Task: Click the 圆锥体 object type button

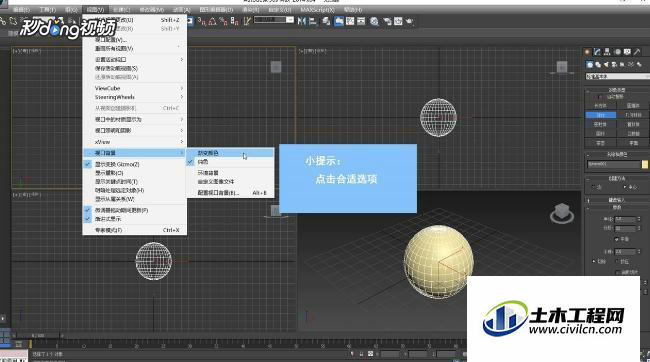Action: pyautogui.click(x=633, y=106)
